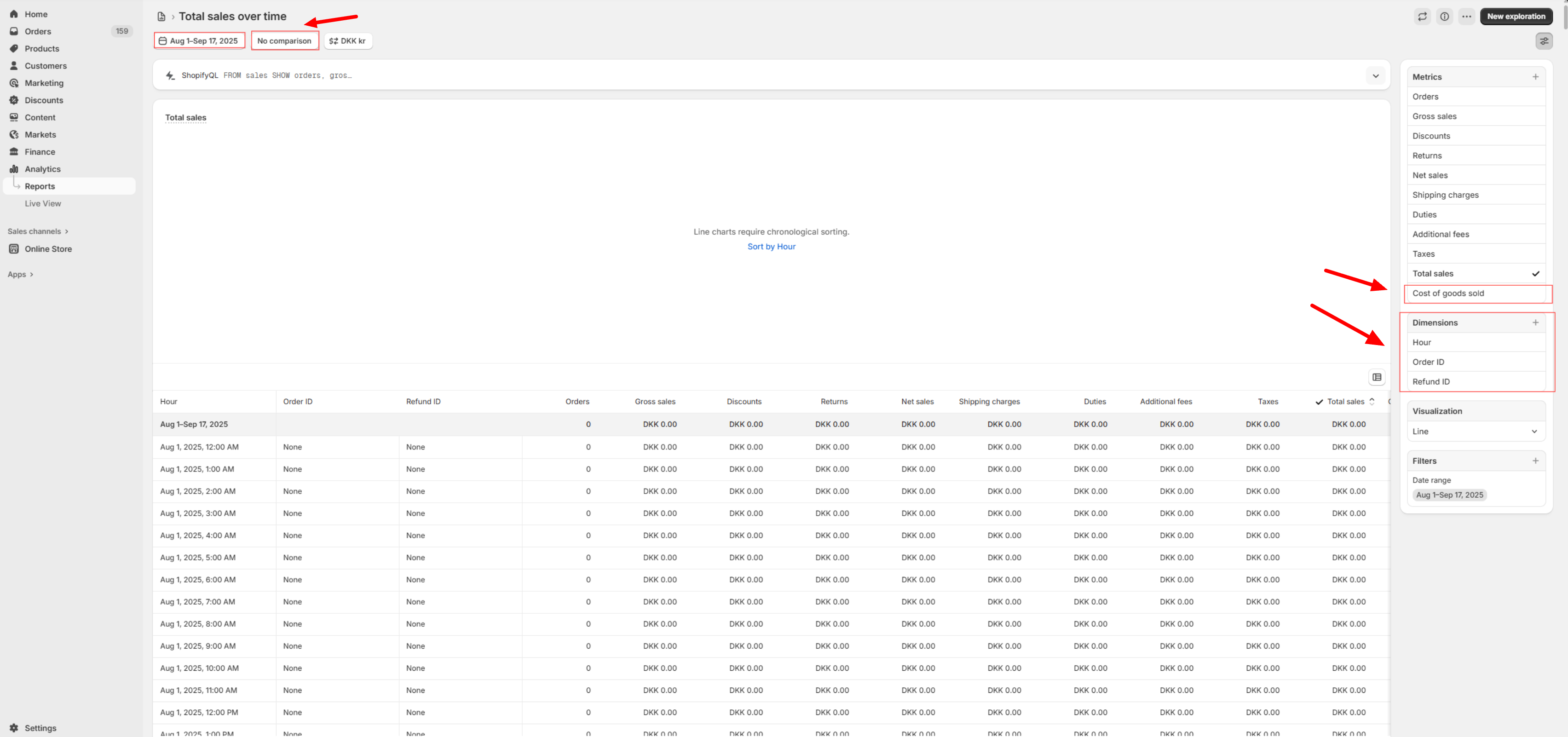Click the Orders count badge 159
The height and width of the screenshot is (737, 1568).
click(122, 31)
